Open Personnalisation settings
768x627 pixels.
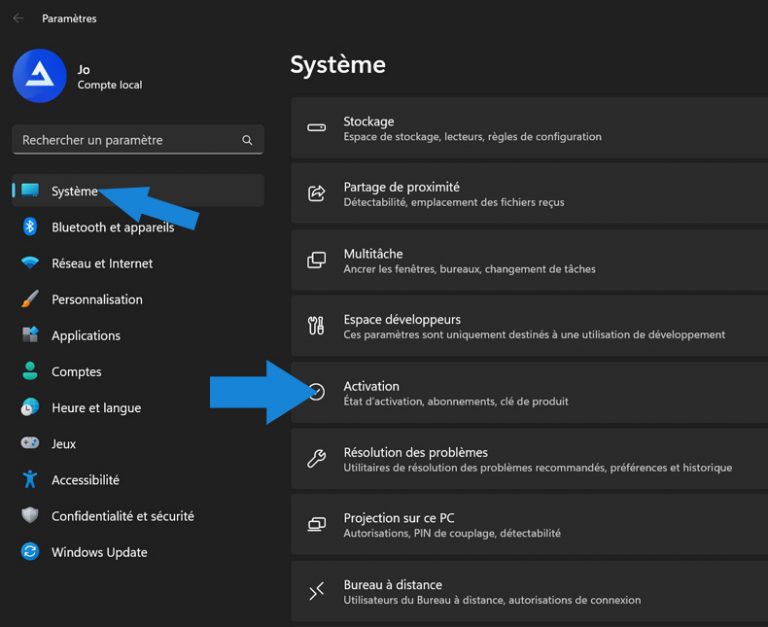point(97,299)
